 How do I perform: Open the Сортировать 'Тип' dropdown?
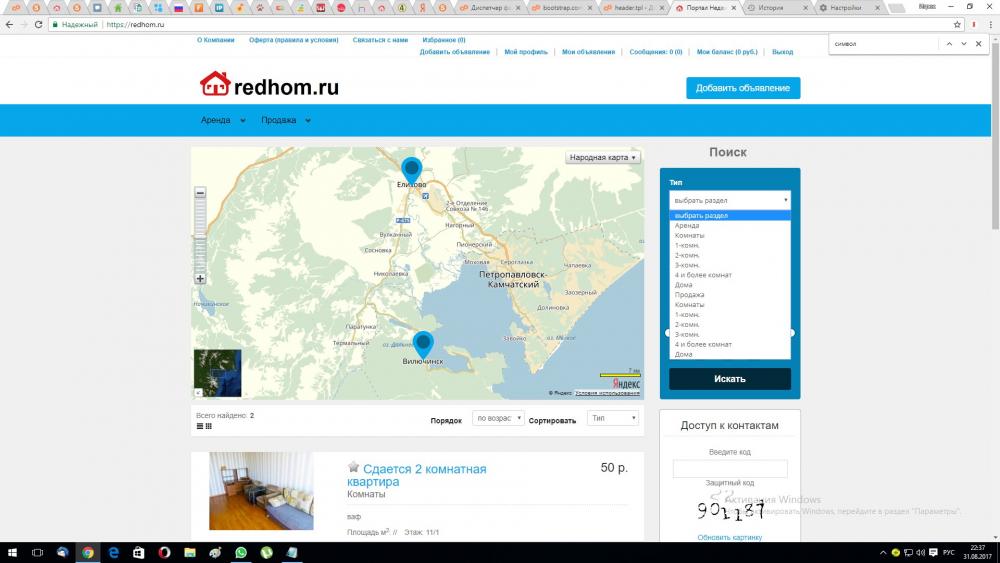613,418
